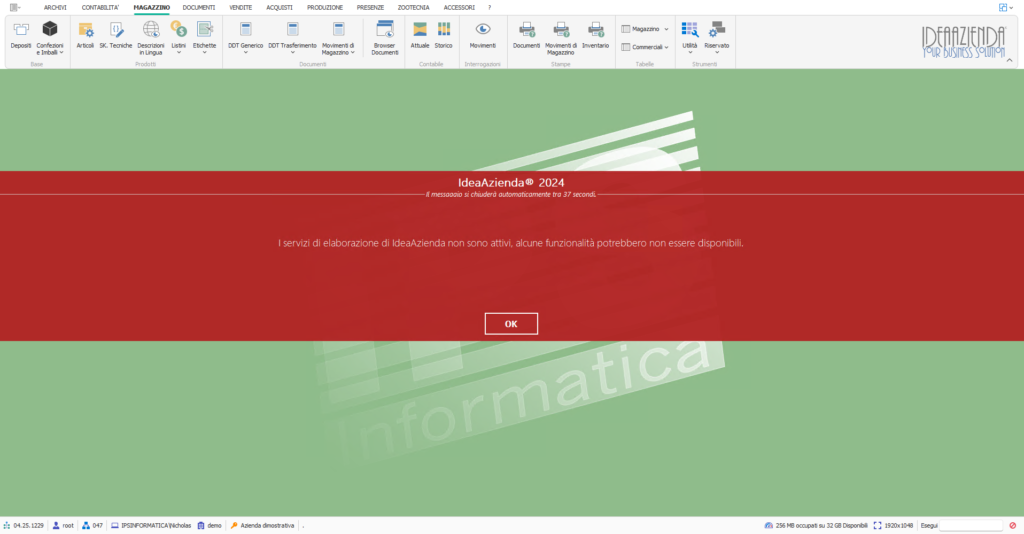
Task: Open the ARCHIVI menu tab
Action: [x=55, y=8]
